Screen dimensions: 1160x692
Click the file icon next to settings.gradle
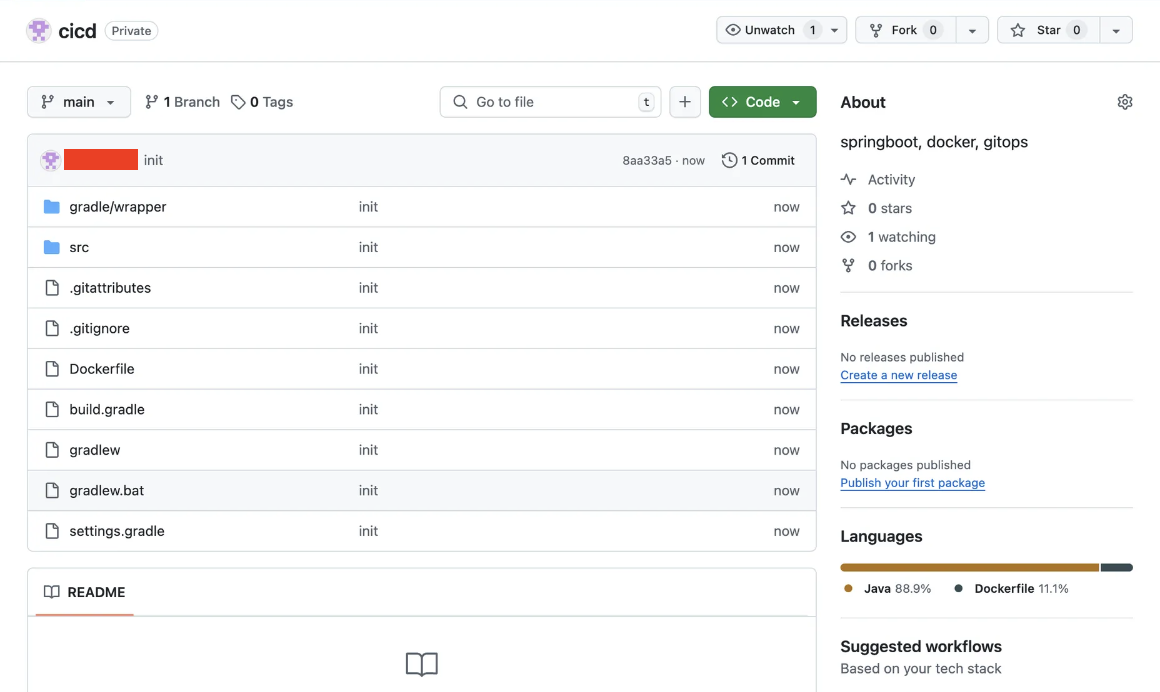pos(52,531)
